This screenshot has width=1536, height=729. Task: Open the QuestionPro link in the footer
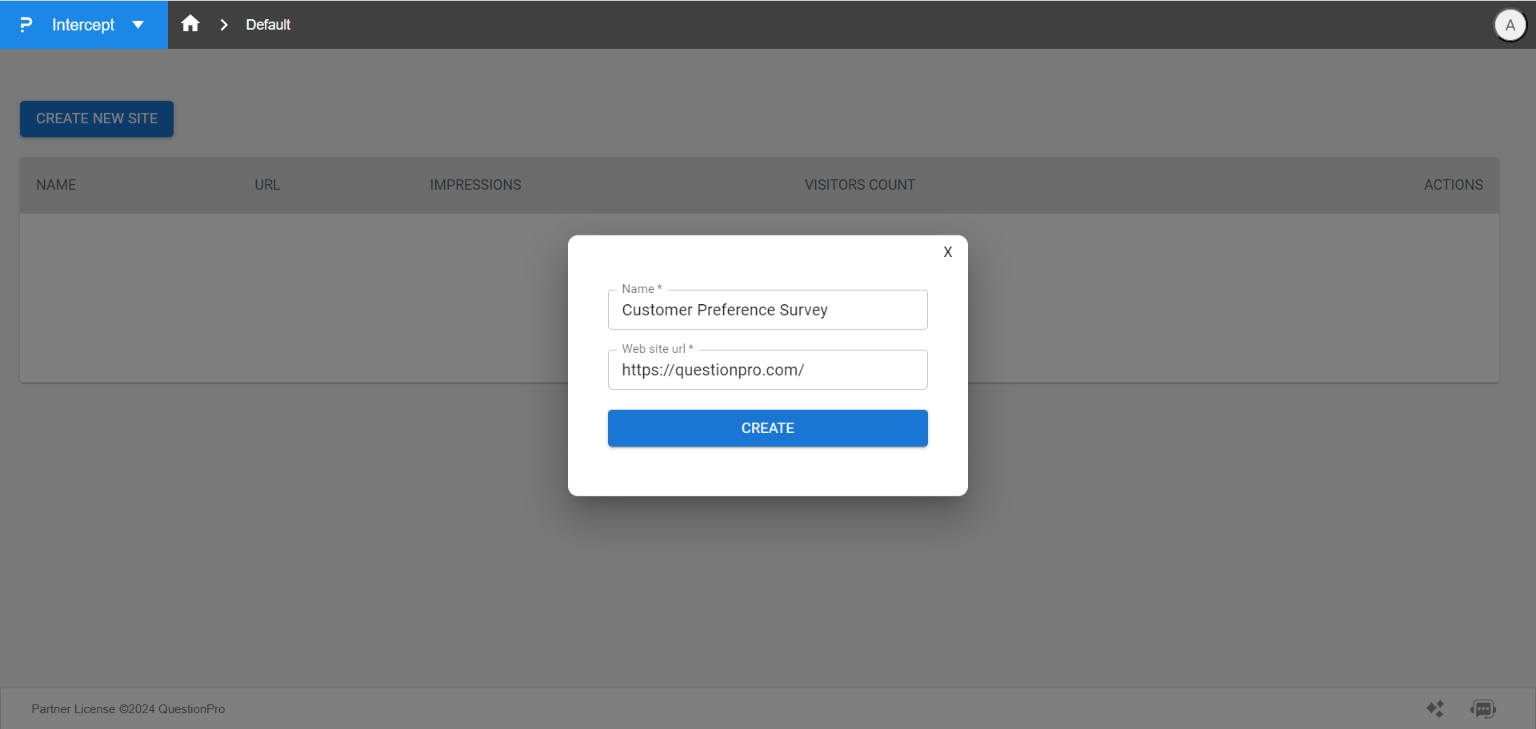192,708
